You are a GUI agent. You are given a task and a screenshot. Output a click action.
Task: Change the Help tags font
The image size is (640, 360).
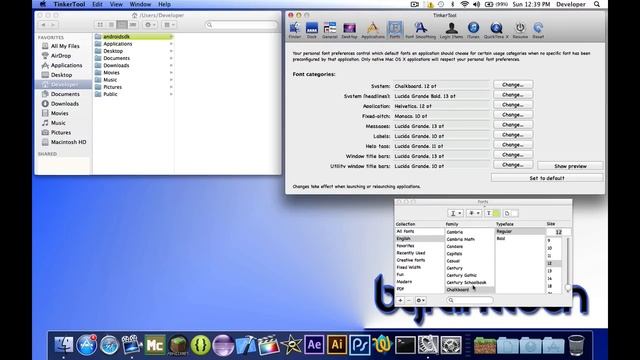(x=513, y=145)
